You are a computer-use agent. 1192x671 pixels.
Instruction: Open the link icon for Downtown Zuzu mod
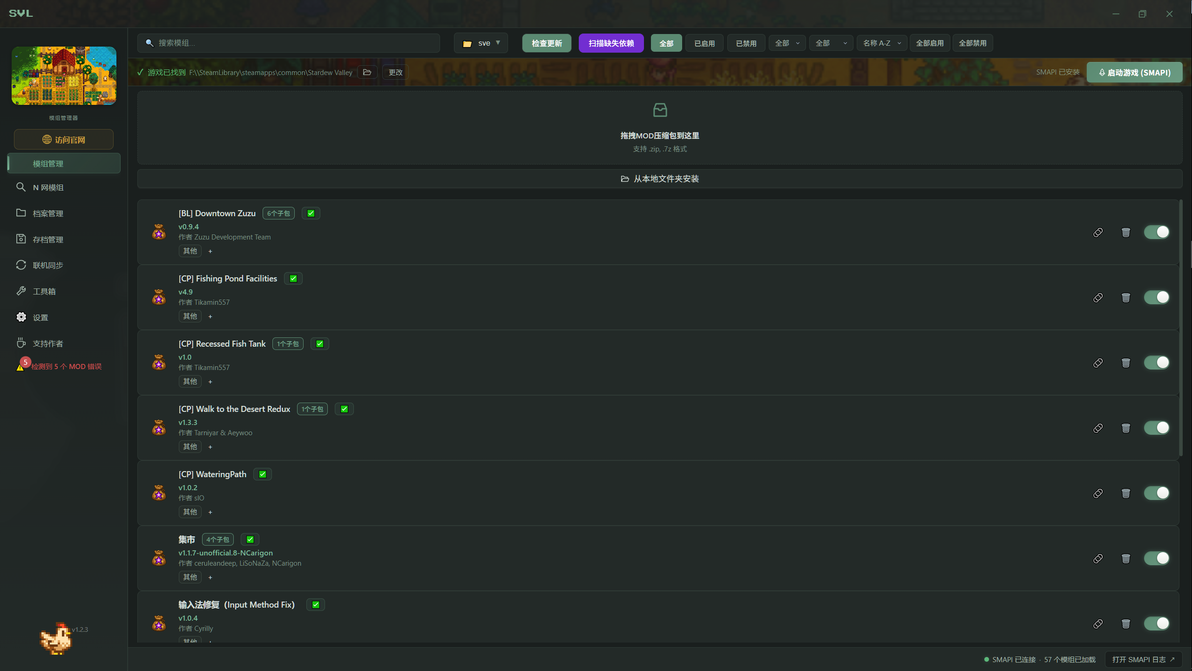(1098, 233)
